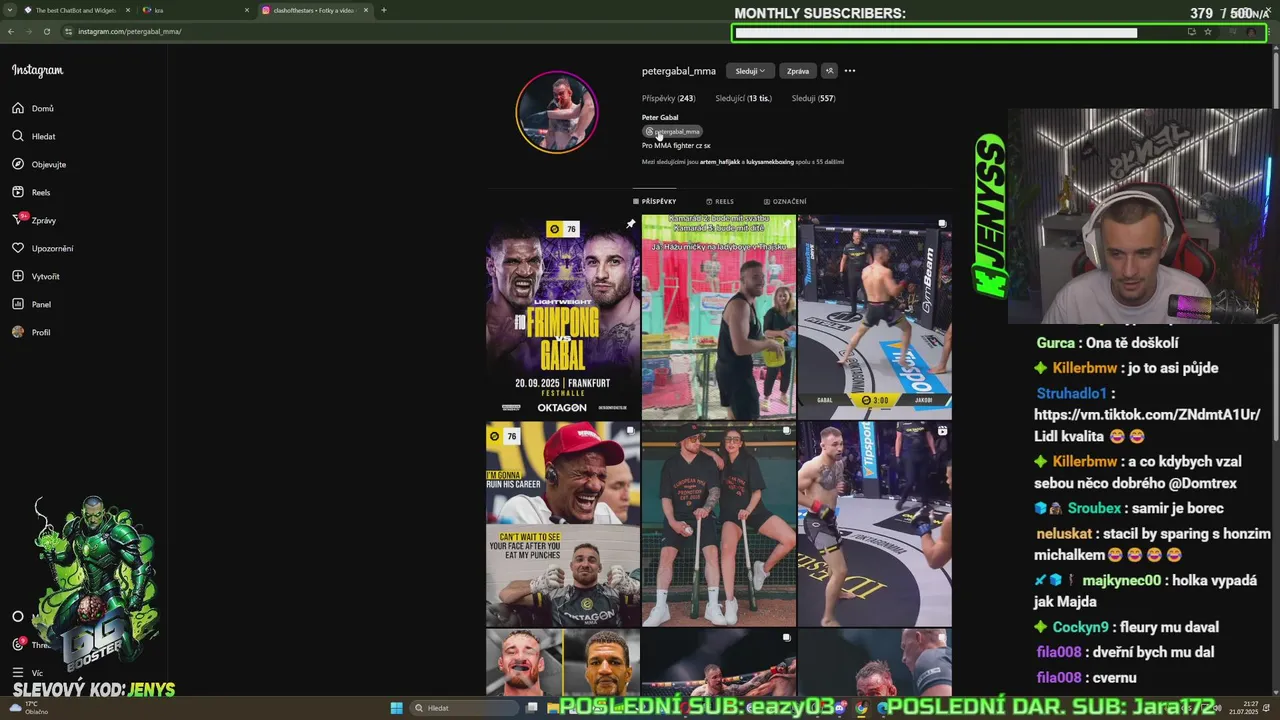
Task: Click the browser forward arrow
Action: point(28,31)
